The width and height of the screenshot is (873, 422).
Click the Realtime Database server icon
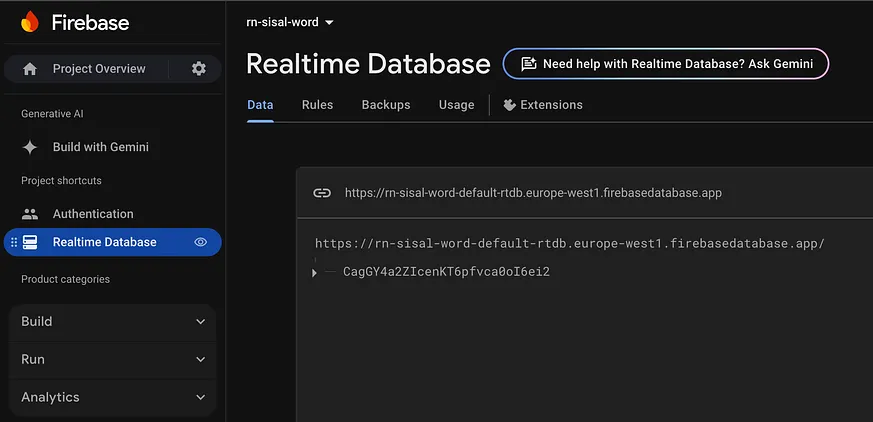(30, 242)
